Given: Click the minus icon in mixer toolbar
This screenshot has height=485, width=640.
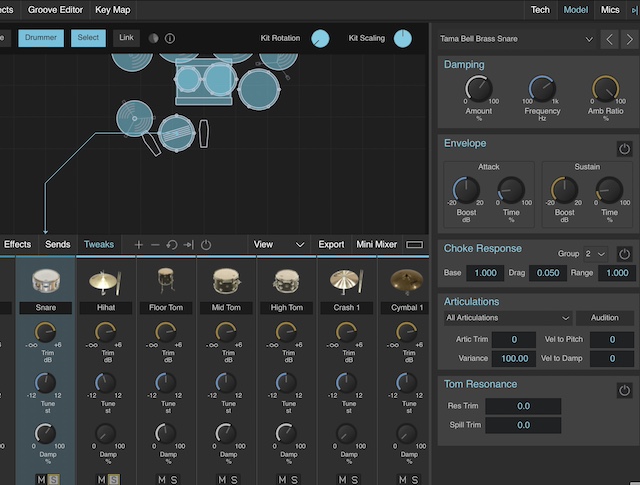Looking at the screenshot, I should click(155, 244).
